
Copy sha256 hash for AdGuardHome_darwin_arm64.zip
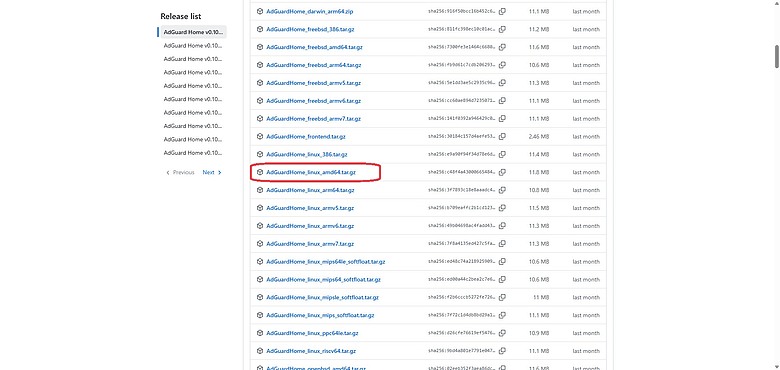click(502, 11)
